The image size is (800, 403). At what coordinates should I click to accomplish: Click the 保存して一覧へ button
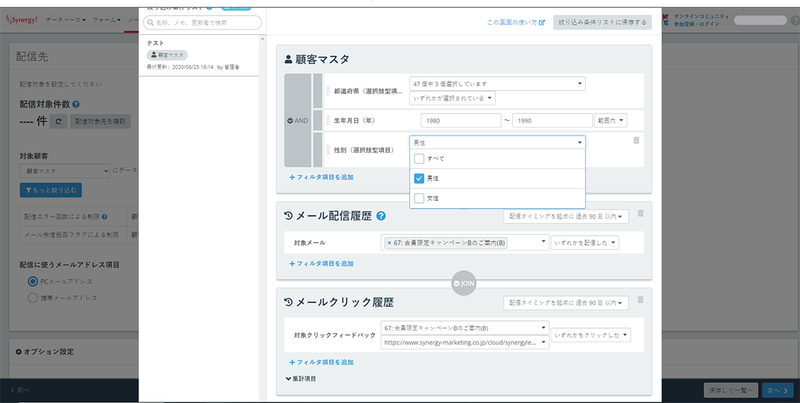click(731, 390)
